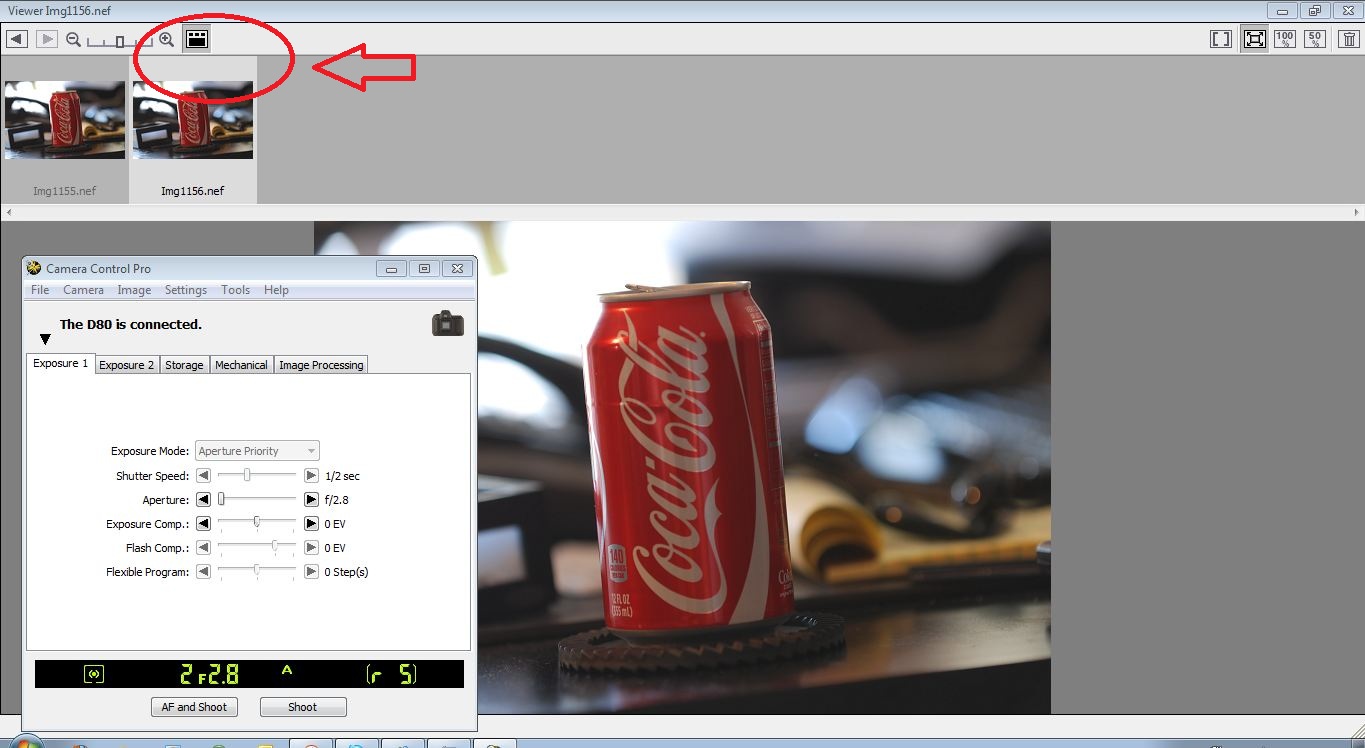Select fit-to-window display icon
Screen dimensions: 1365x748
[1254, 39]
